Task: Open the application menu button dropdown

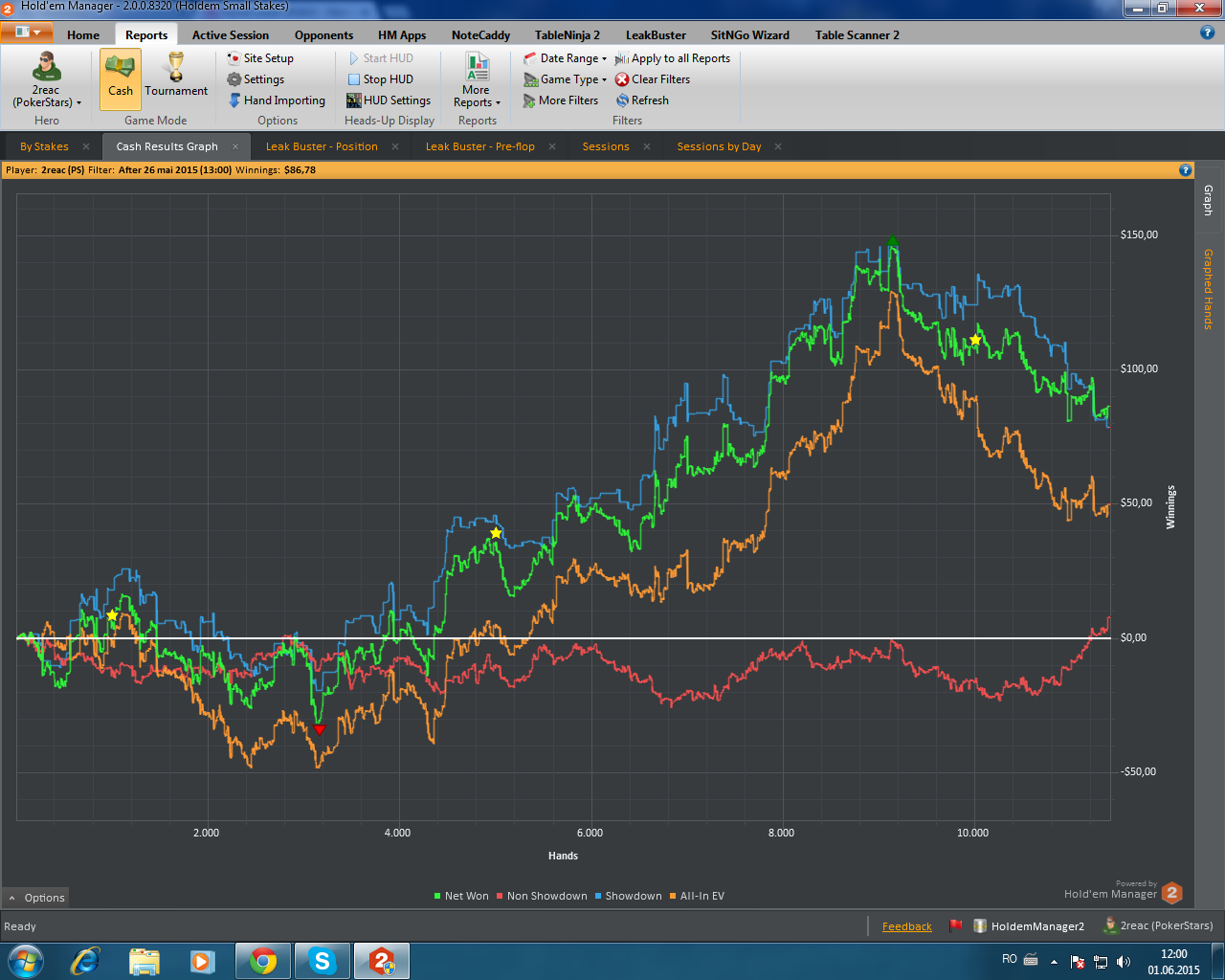Action: point(27,33)
